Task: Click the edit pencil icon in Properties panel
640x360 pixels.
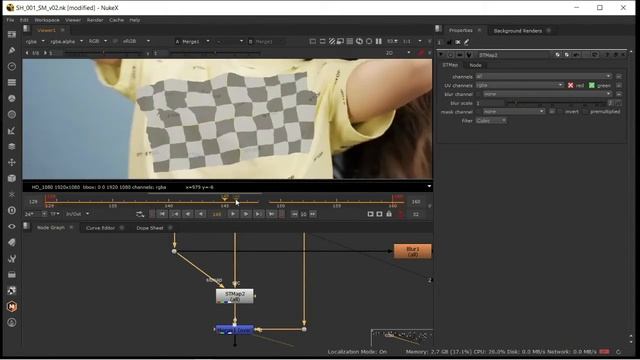Action: click(x=467, y=42)
